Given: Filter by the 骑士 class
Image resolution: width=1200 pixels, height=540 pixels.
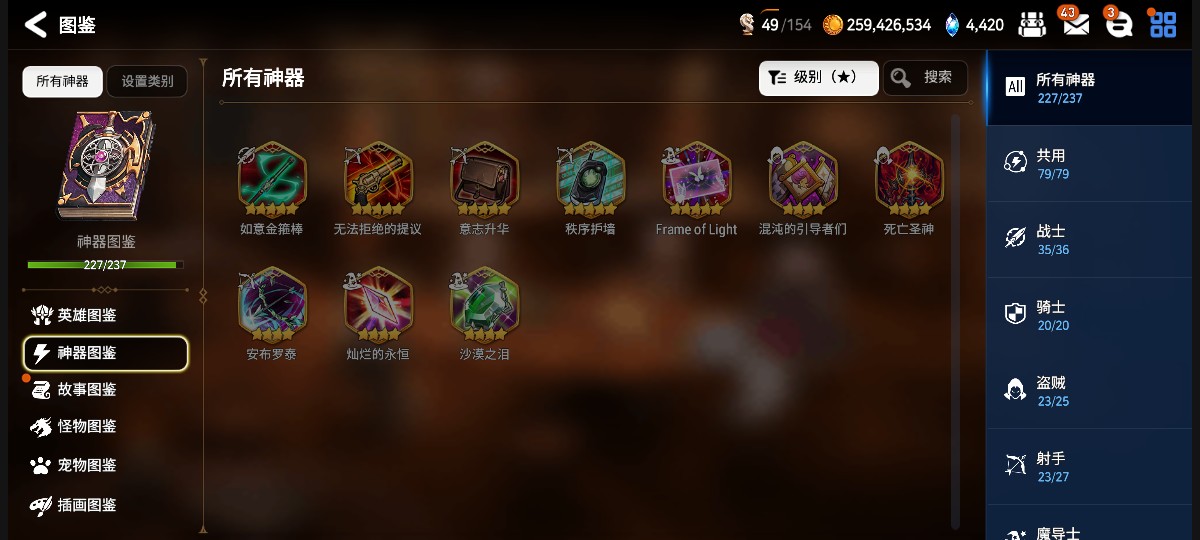Looking at the screenshot, I should (x=1093, y=315).
